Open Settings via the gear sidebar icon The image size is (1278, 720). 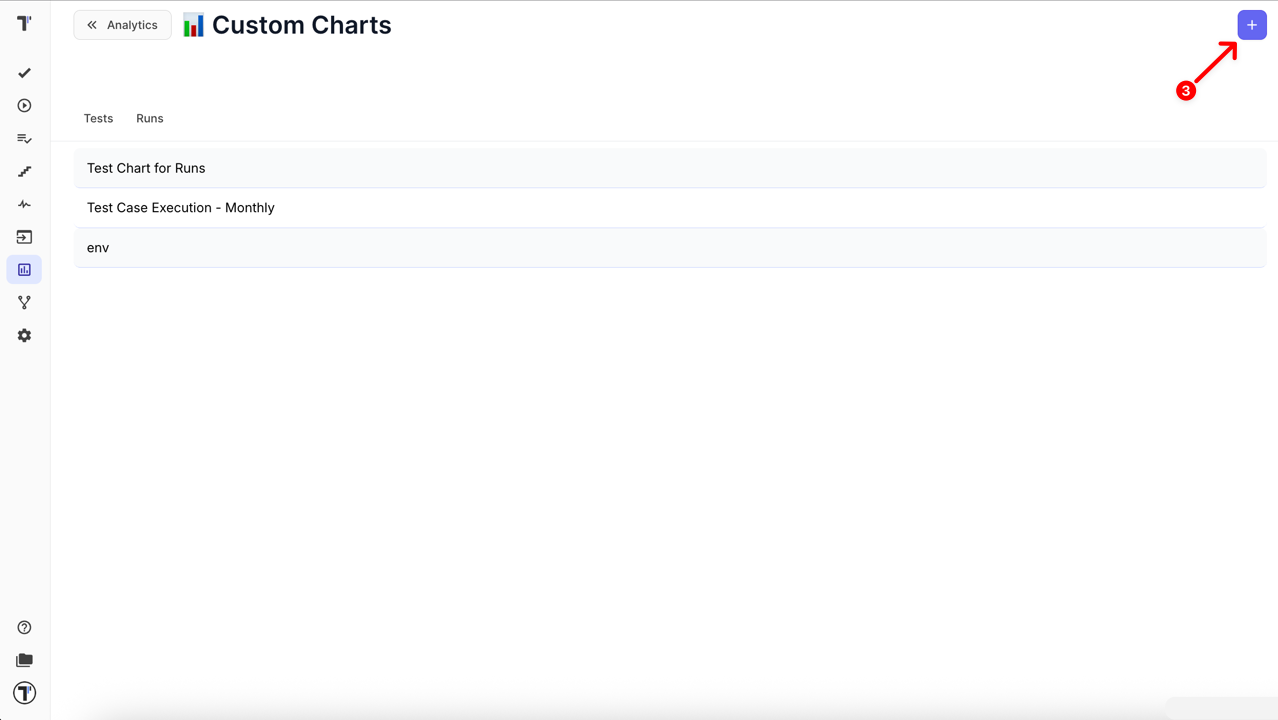[x=24, y=336]
